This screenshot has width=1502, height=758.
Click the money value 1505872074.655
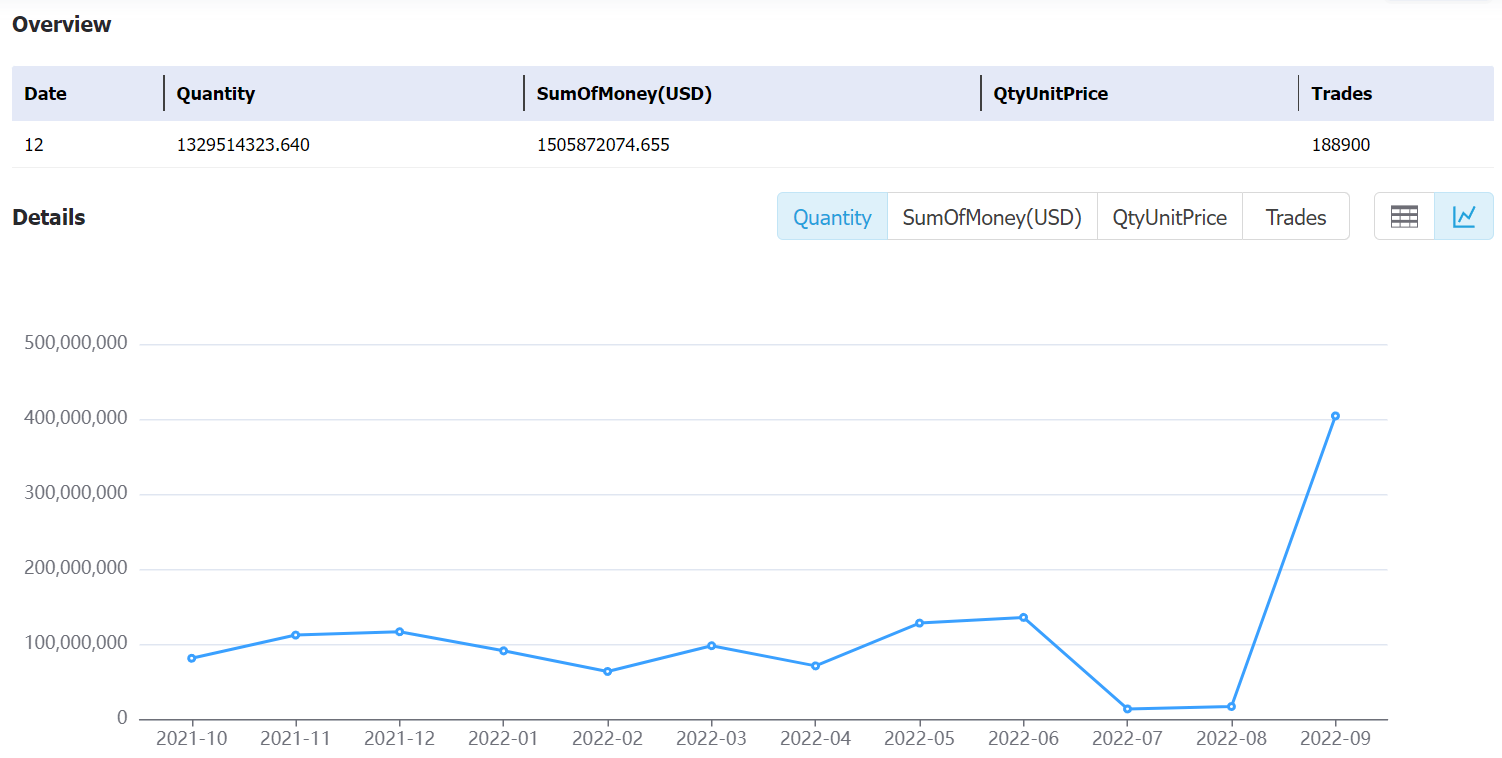point(603,145)
